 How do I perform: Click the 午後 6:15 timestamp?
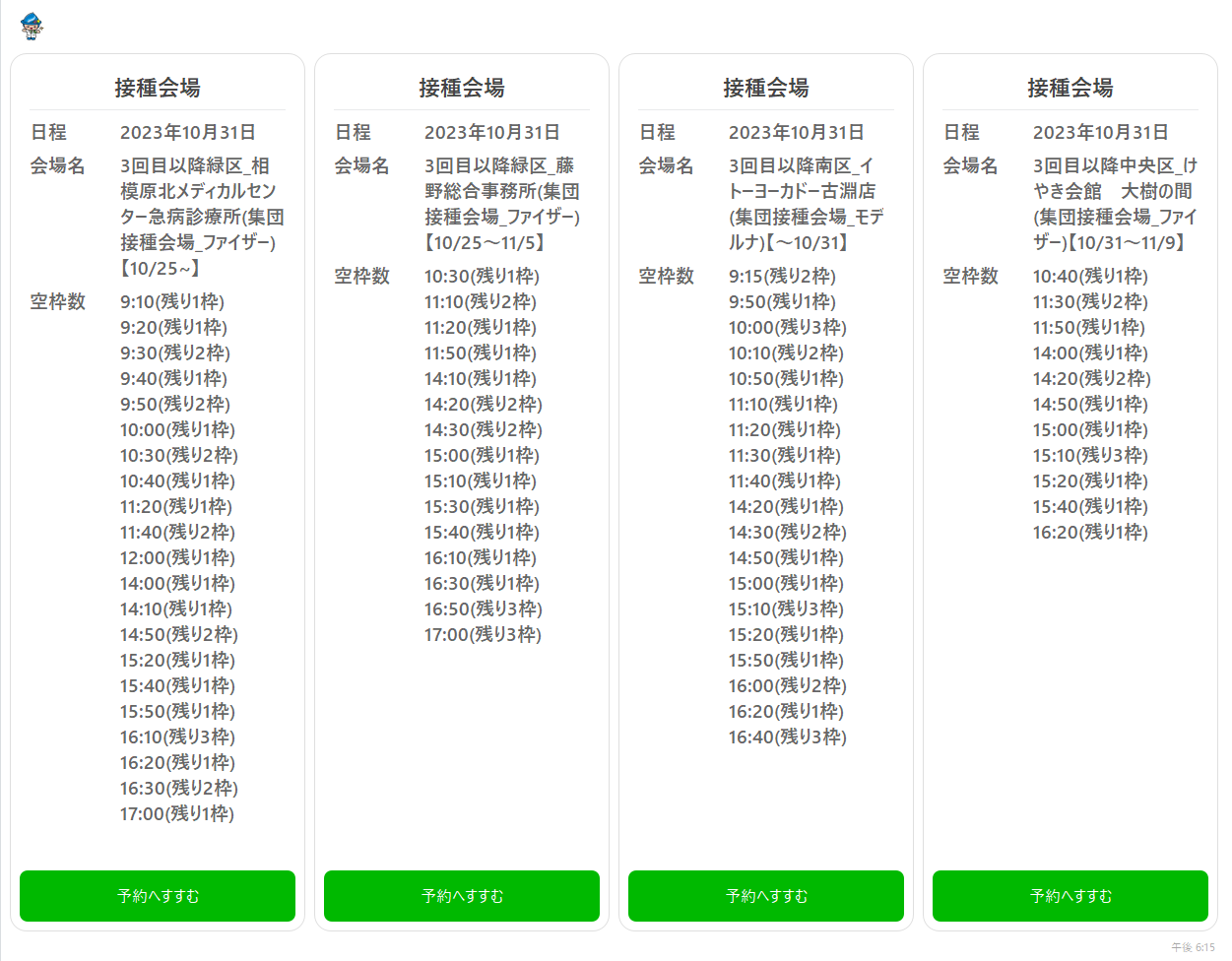[1193, 947]
